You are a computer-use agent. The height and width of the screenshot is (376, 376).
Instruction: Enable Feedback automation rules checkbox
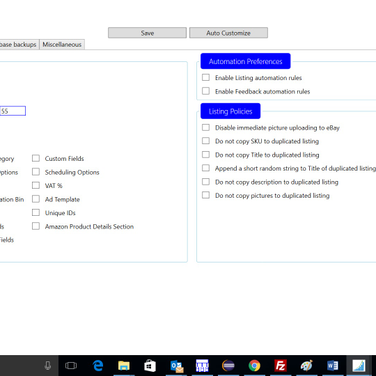point(206,91)
